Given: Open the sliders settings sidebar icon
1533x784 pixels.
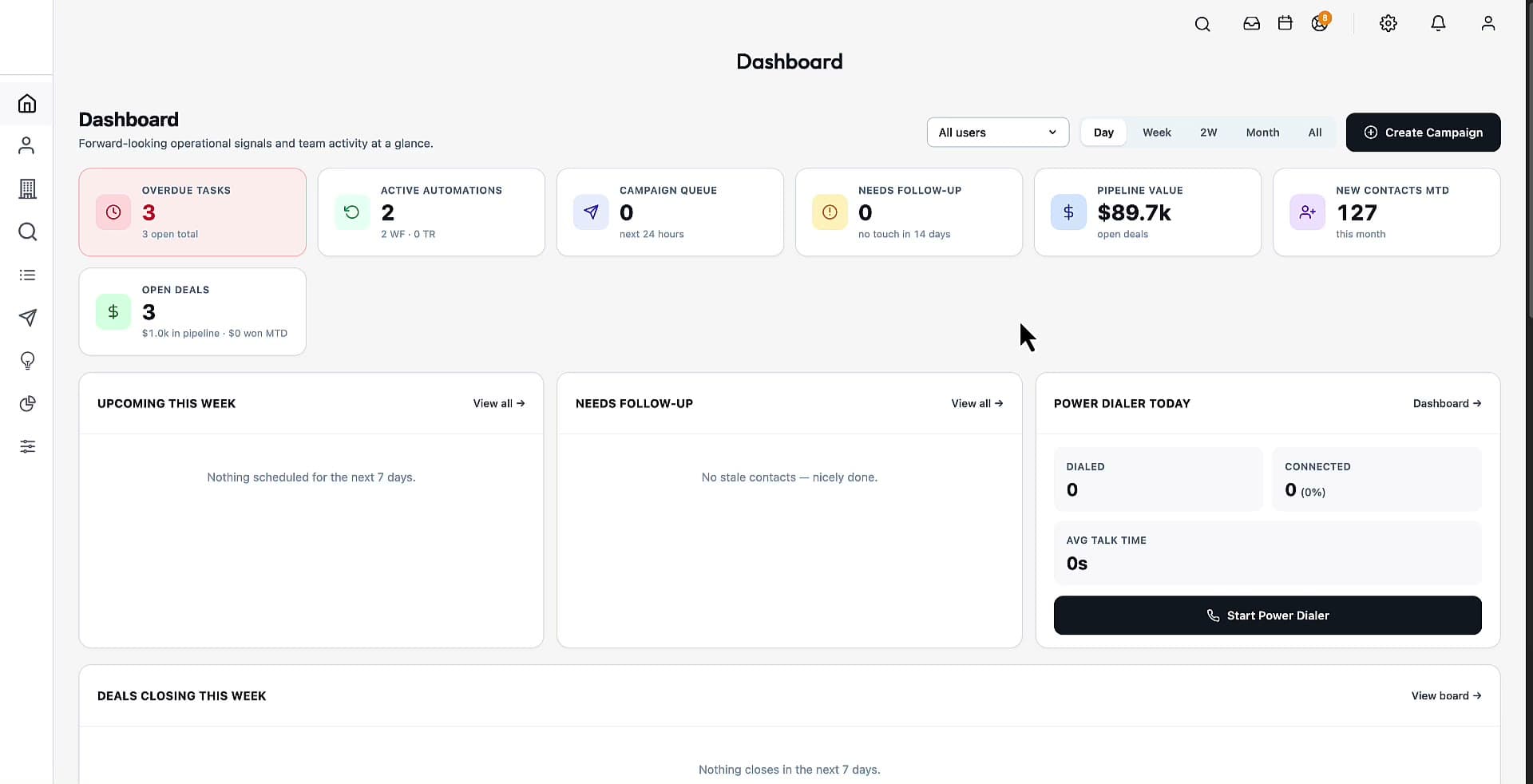Looking at the screenshot, I should click(27, 446).
